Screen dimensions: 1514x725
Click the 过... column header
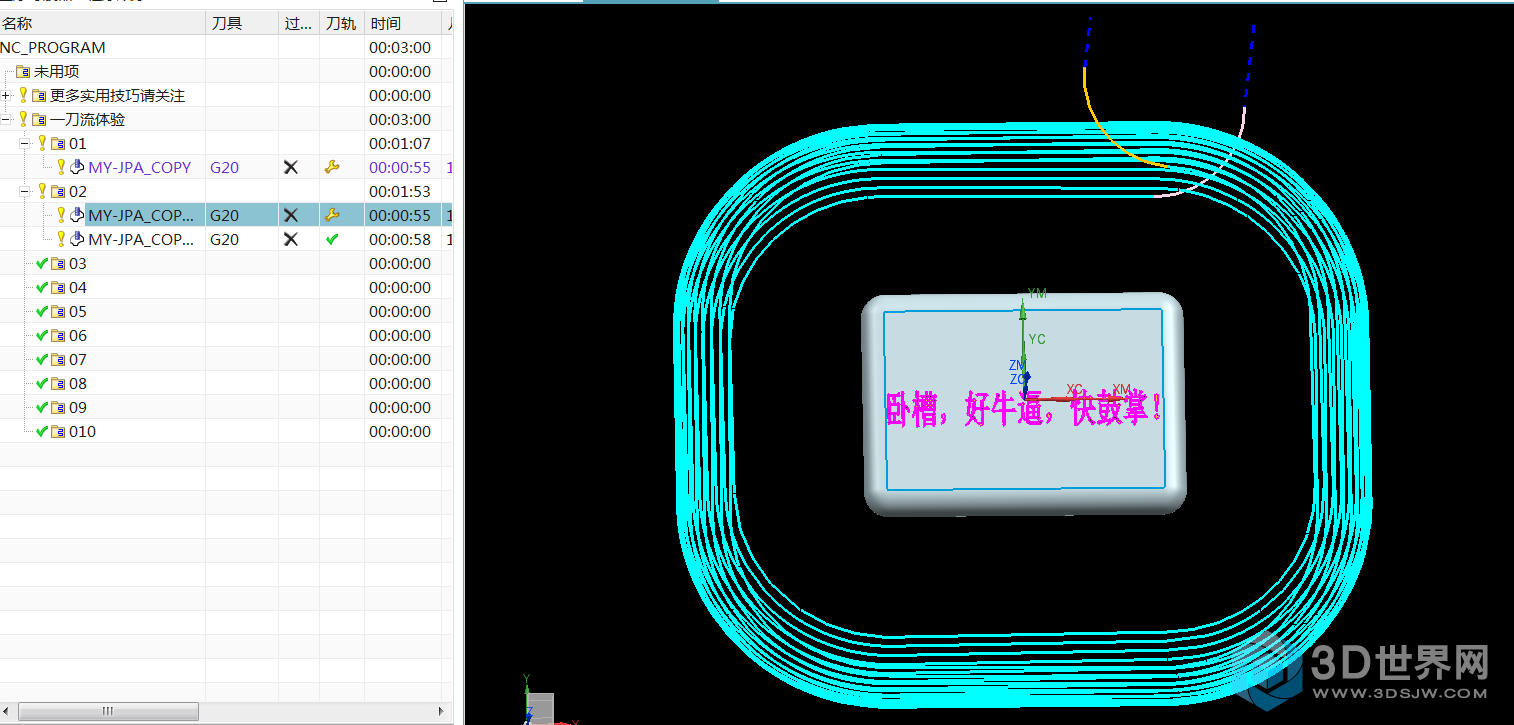point(299,23)
